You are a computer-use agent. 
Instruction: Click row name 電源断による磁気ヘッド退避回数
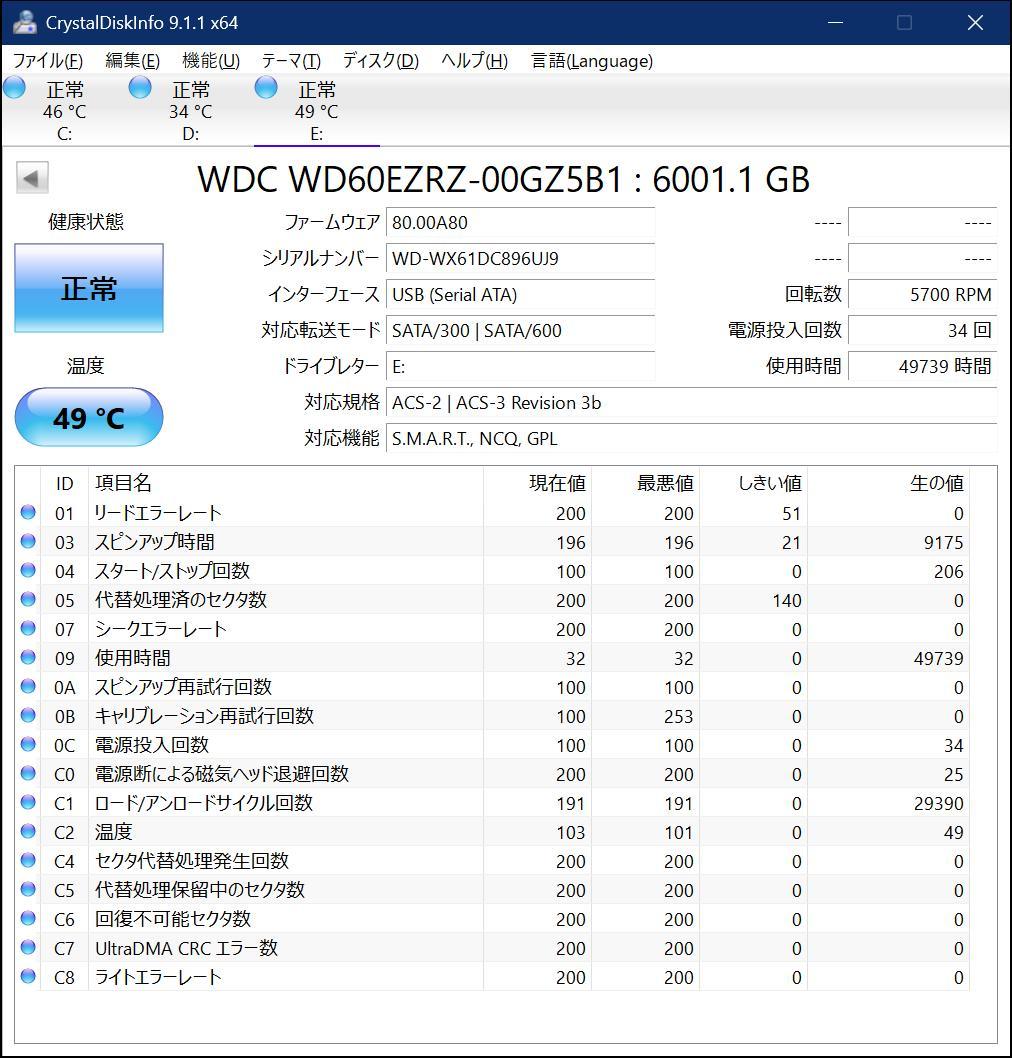point(221,773)
